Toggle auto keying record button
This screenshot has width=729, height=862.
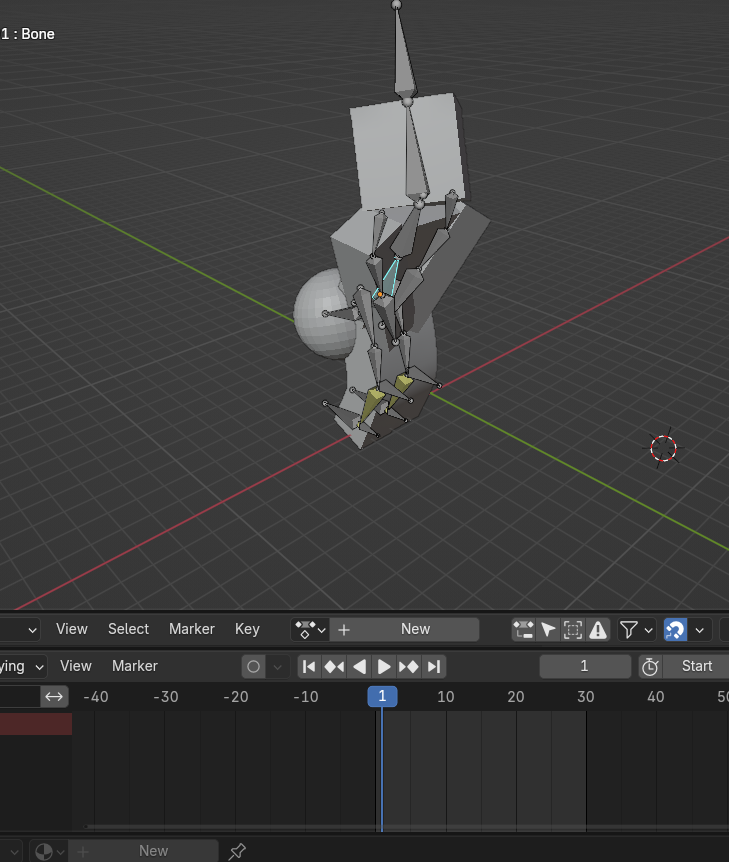pyautogui.click(x=253, y=667)
